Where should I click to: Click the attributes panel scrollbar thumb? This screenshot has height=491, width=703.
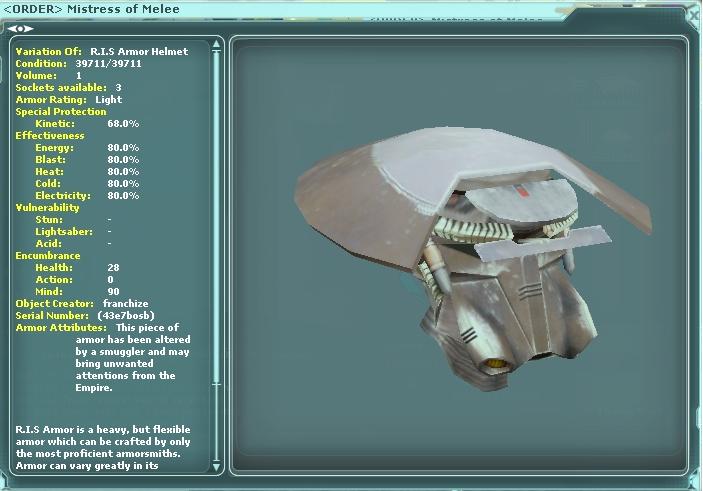click(216, 217)
